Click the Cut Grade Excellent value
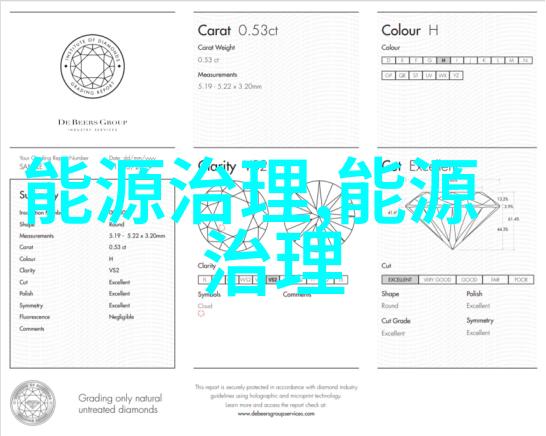 click(393, 333)
